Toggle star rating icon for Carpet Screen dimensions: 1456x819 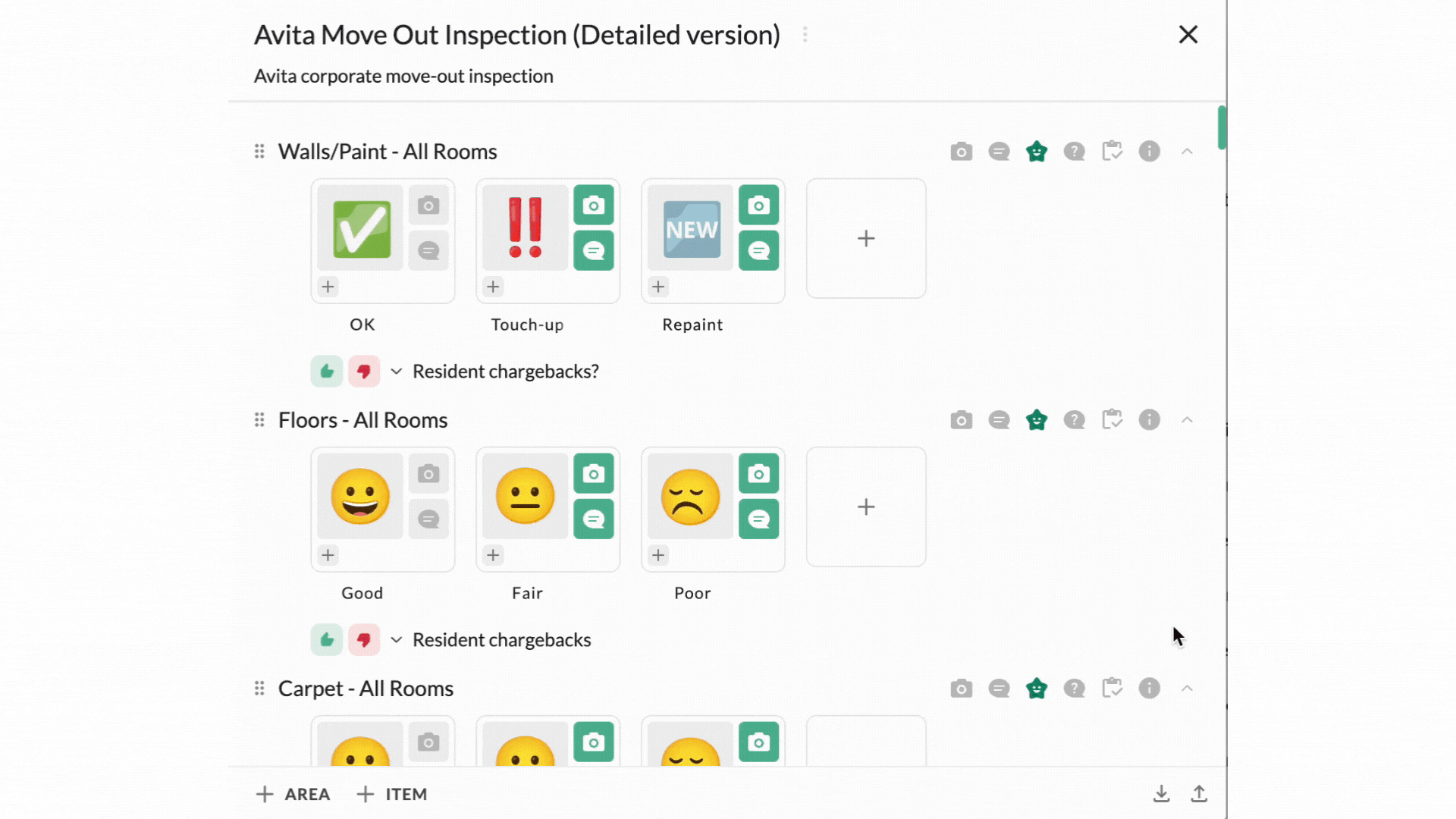(1036, 689)
